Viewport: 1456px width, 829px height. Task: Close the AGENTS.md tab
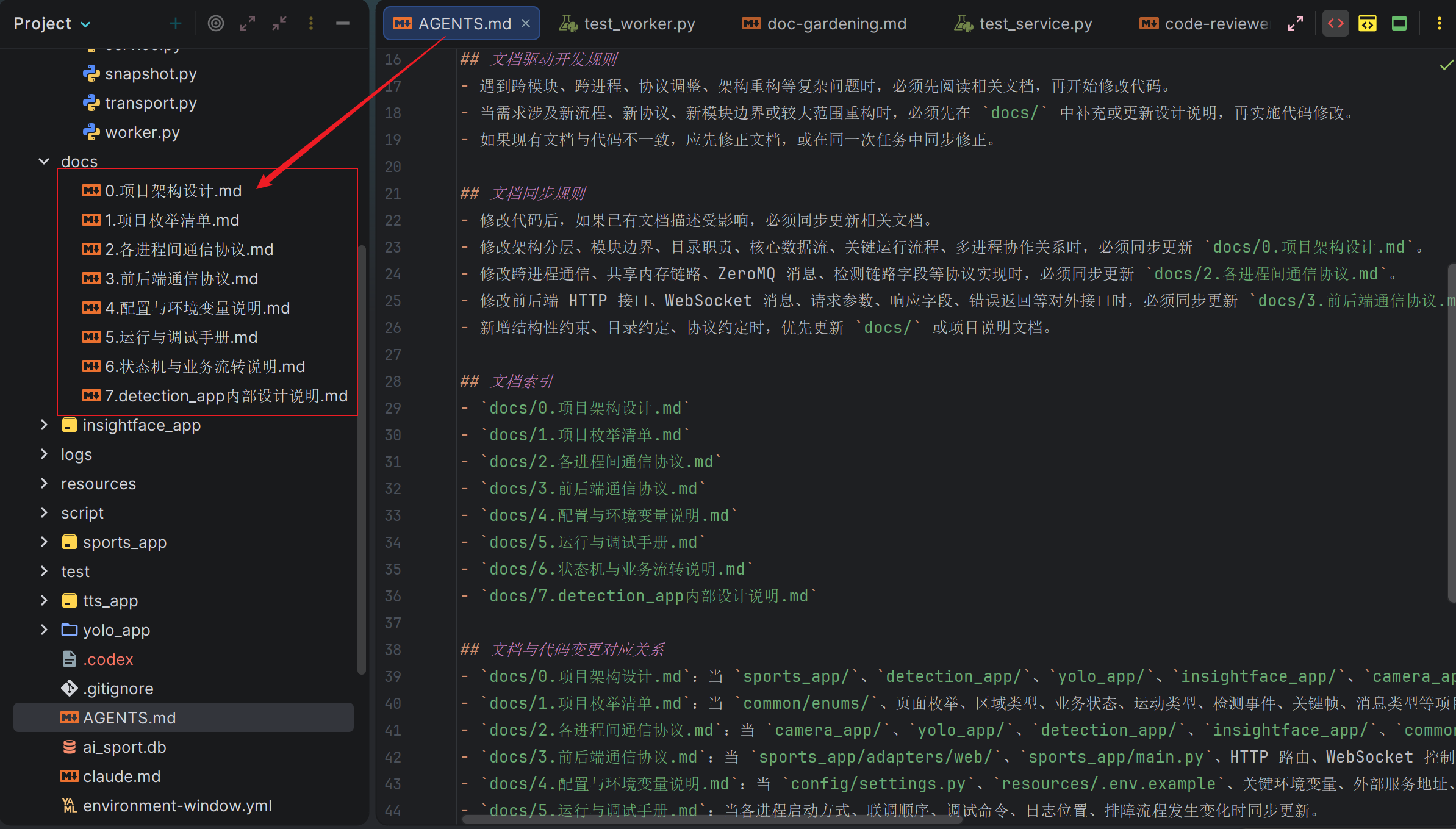click(526, 24)
